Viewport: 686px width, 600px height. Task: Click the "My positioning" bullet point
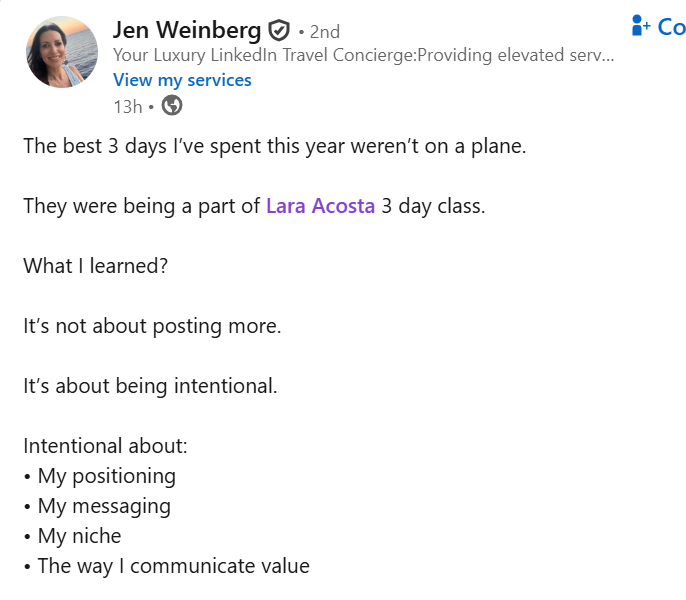click(106, 476)
